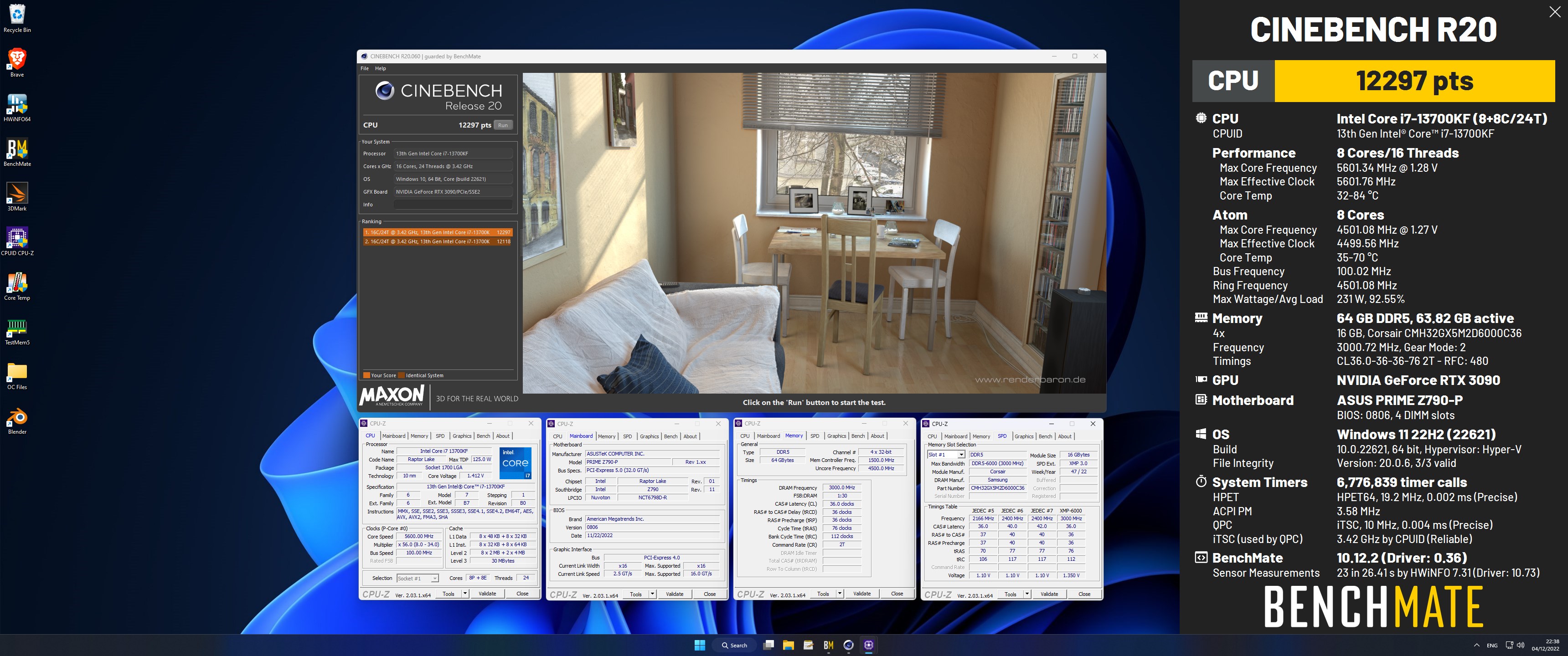Image resolution: width=1568 pixels, height=656 pixels.
Task: Open the Slot #1 memory slot dropdown
Action: (946, 455)
